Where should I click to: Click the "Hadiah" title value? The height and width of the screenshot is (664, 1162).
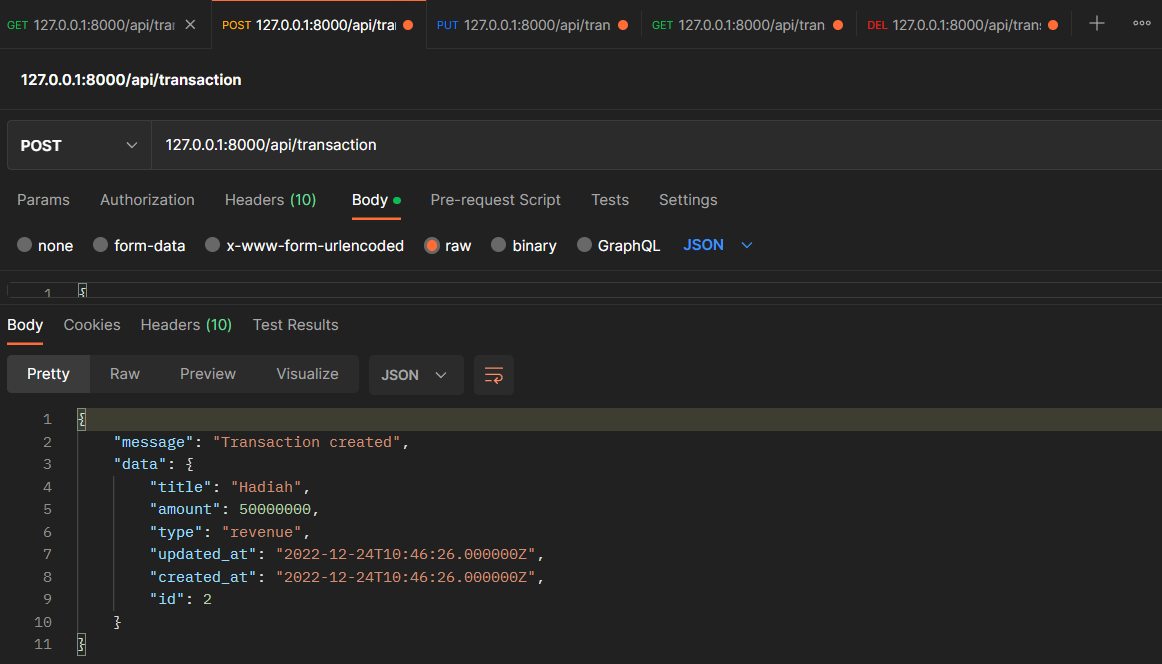266,488
